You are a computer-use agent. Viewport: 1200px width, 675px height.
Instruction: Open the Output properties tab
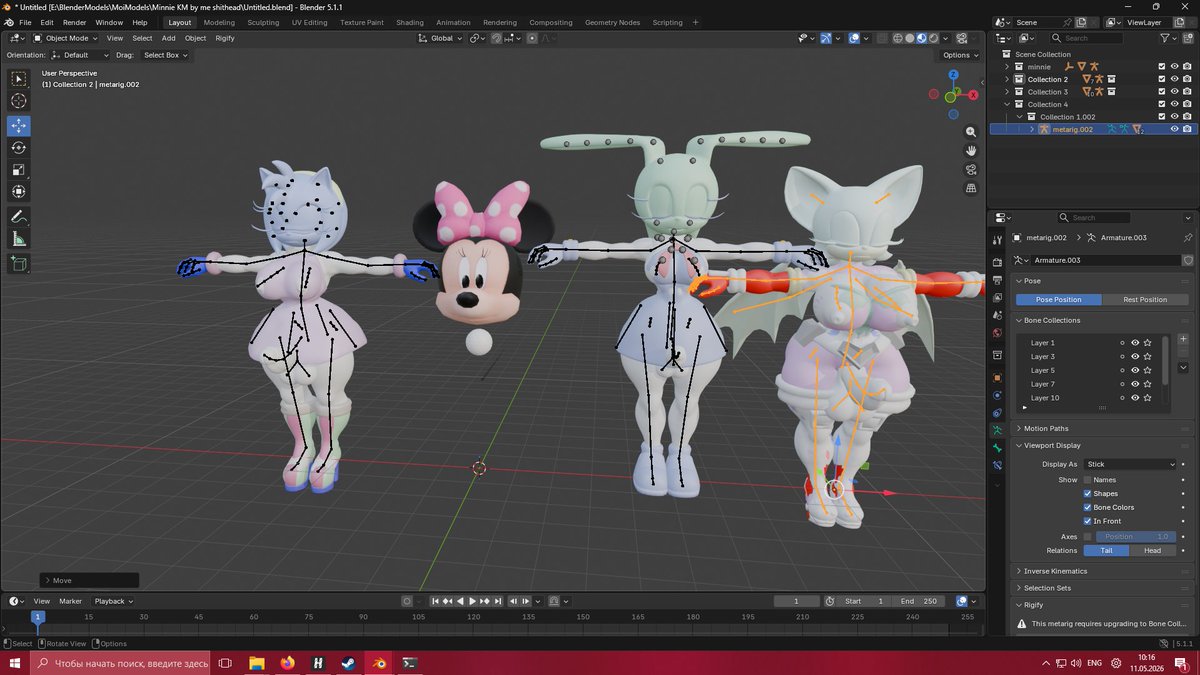click(997, 281)
